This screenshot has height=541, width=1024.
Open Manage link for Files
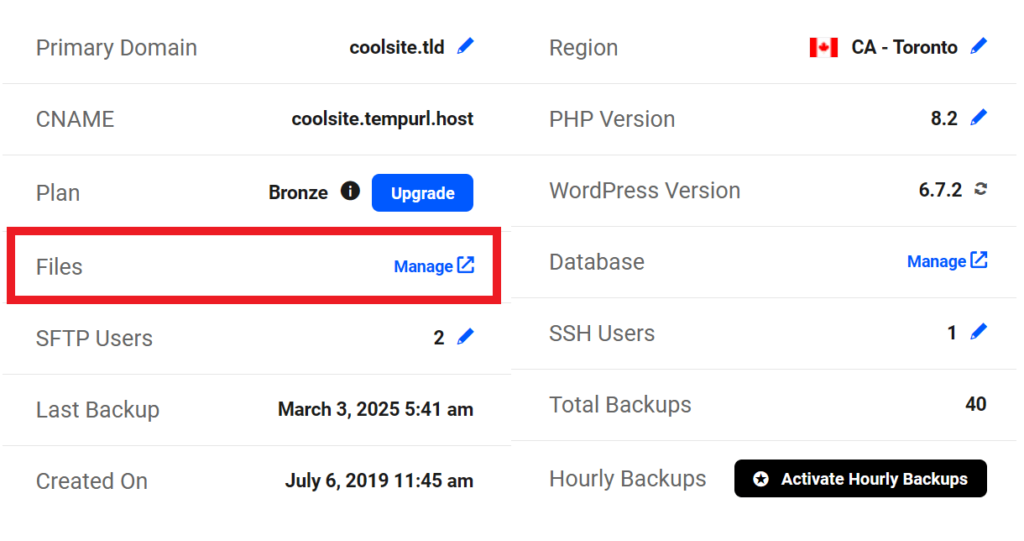pos(434,266)
